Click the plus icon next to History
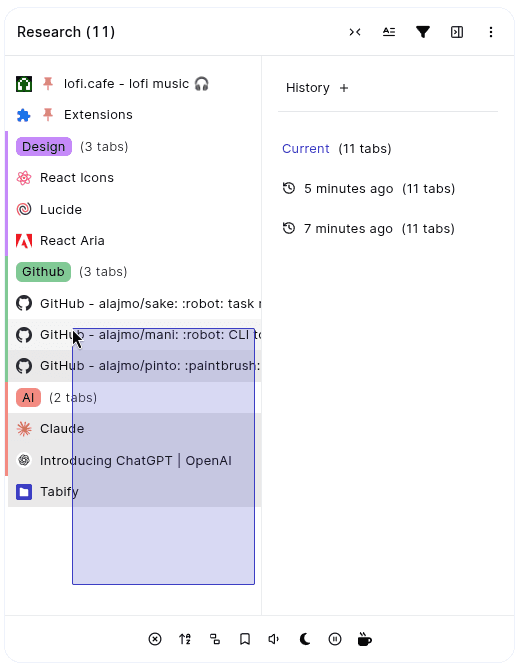This screenshot has height=669, width=520. click(344, 88)
